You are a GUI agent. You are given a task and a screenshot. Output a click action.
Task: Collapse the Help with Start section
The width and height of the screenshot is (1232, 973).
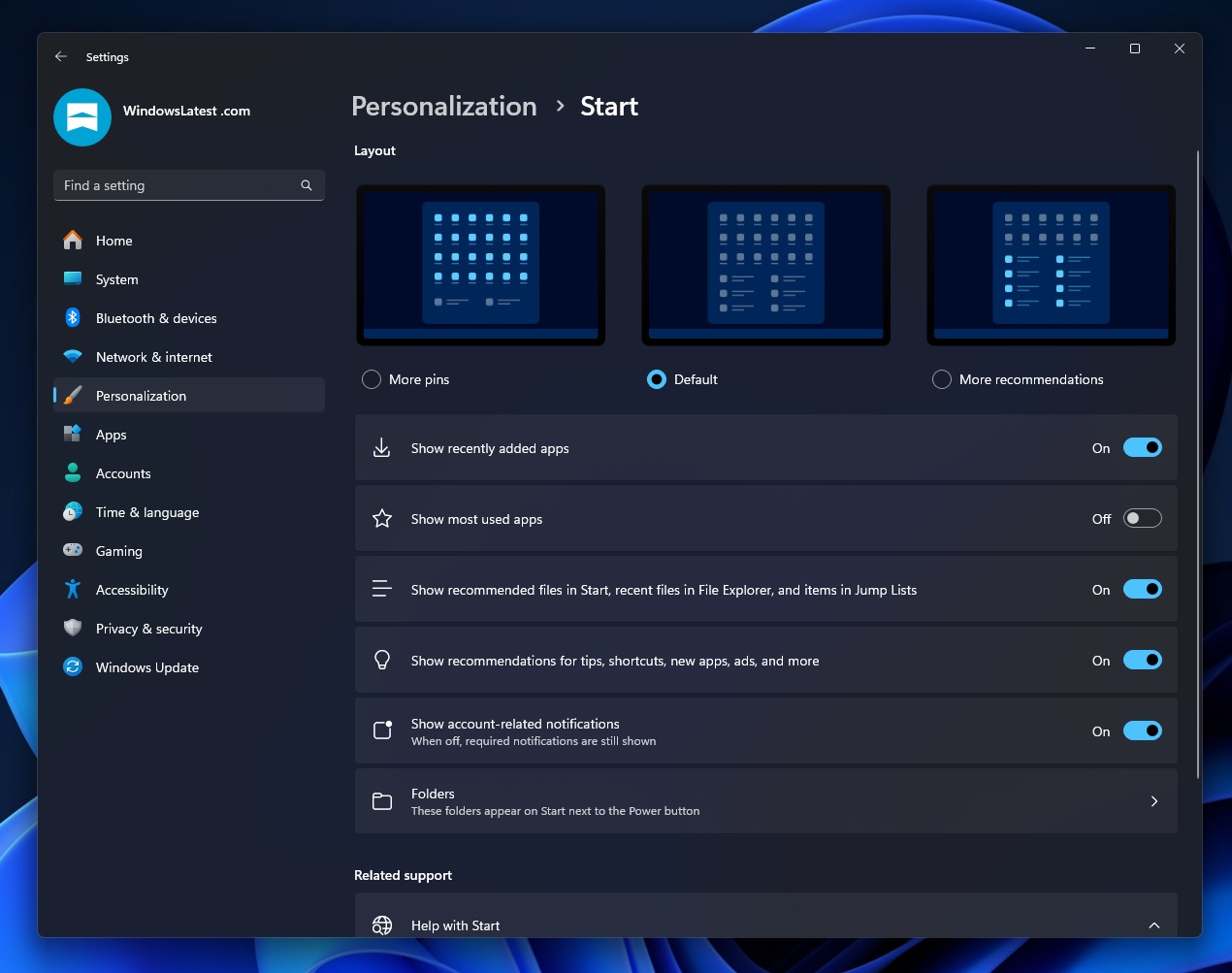pyautogui.click(x=1154, y=925)
